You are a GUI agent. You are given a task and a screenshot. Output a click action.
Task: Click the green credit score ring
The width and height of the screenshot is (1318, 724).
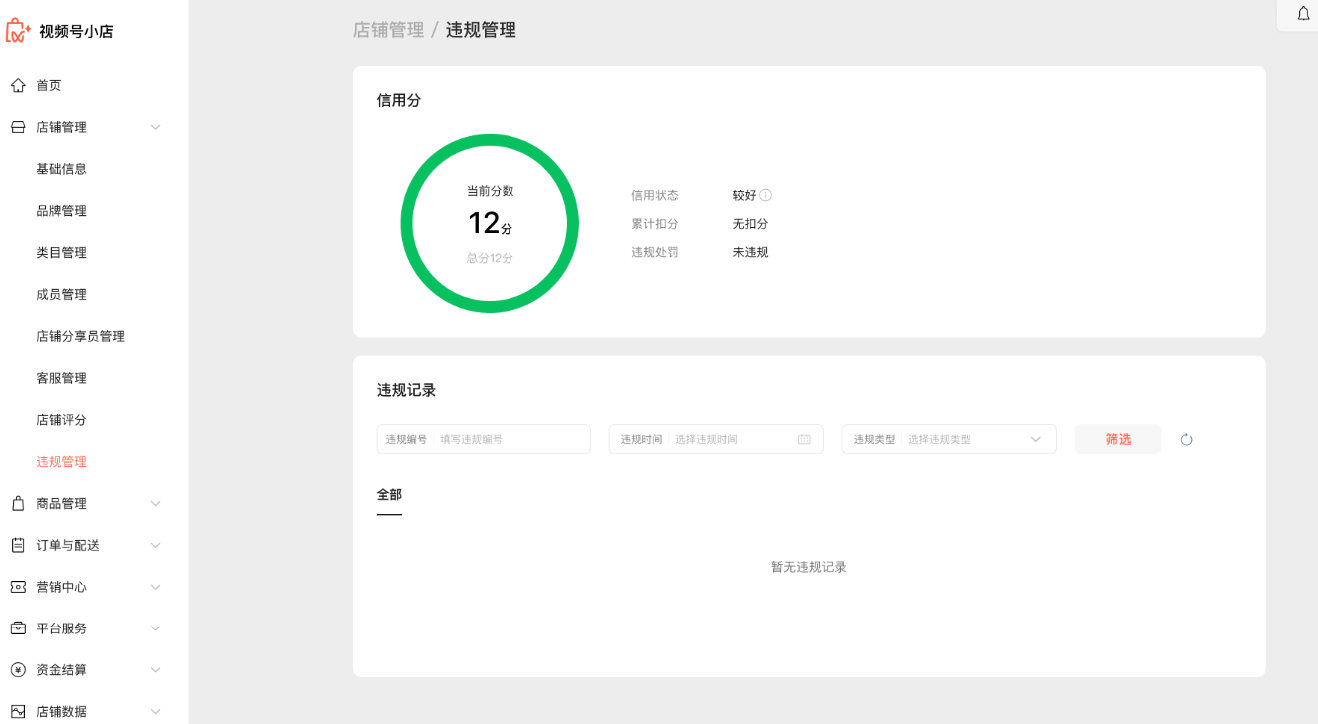[x=407, y=224]
